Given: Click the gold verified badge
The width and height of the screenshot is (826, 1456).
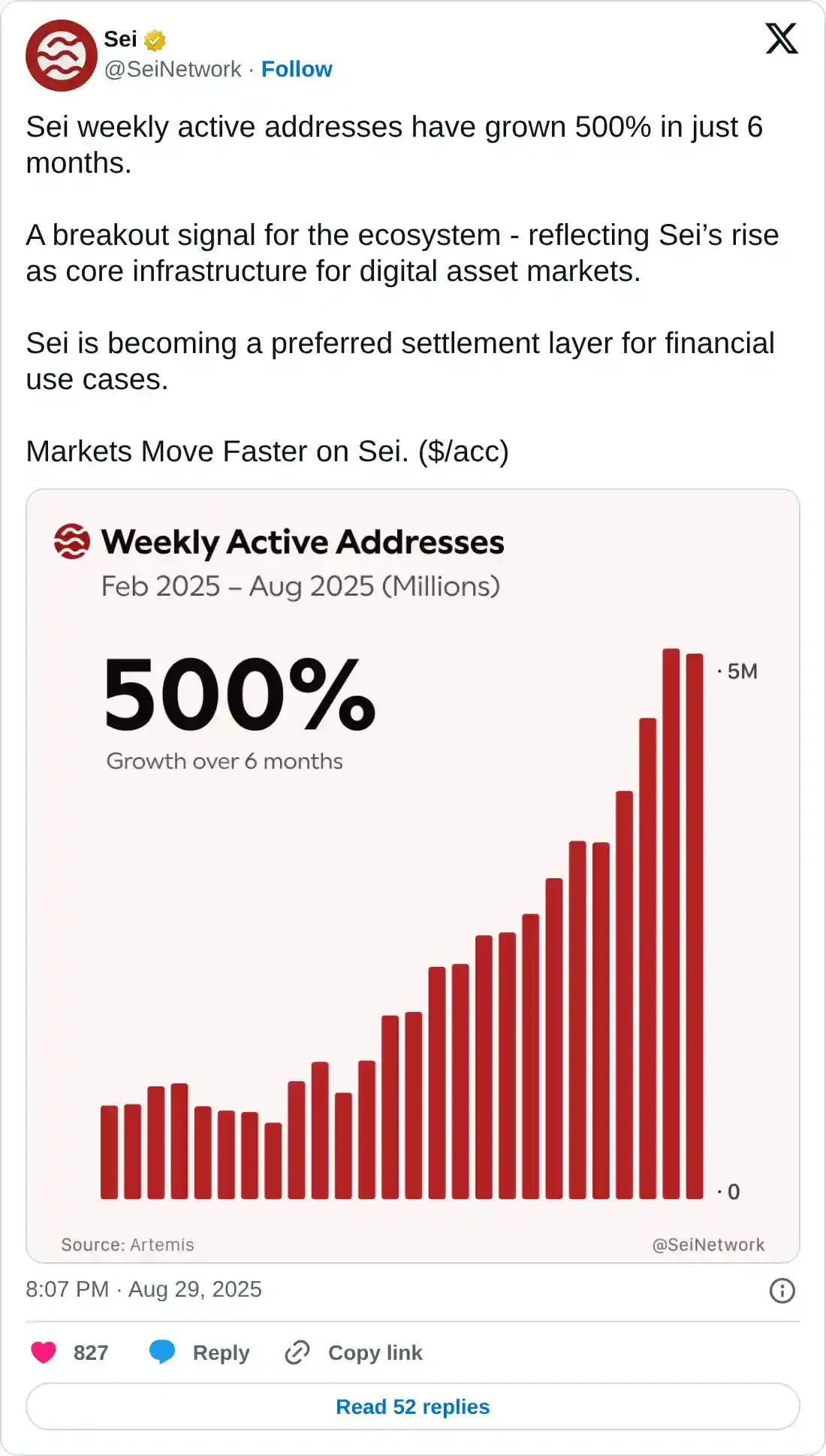Looking at the screenshot, I should point(155,40).
